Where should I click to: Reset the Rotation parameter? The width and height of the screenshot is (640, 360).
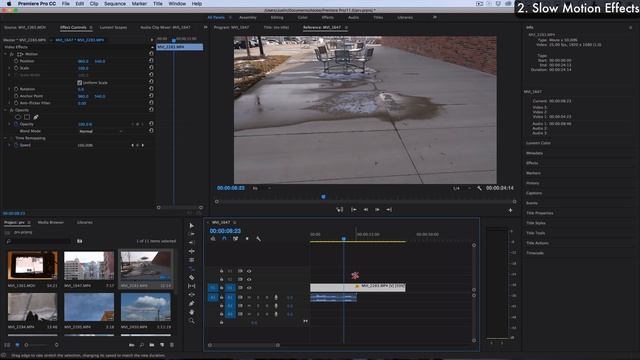(x=151, y=89)
